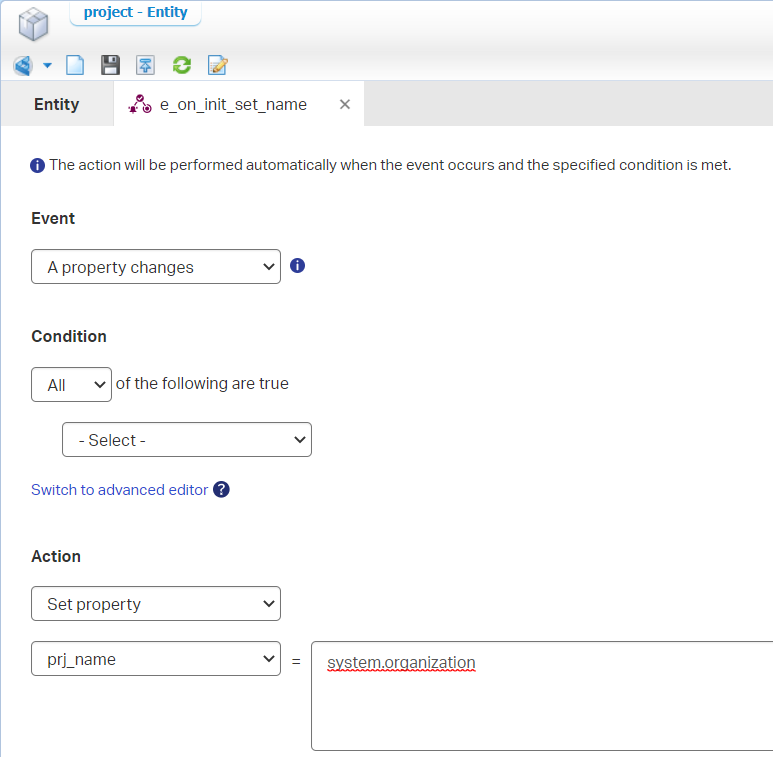Screen dimensions: 773x757
Task: Expand the prj_name property dropdown
Action: point(156,659)
